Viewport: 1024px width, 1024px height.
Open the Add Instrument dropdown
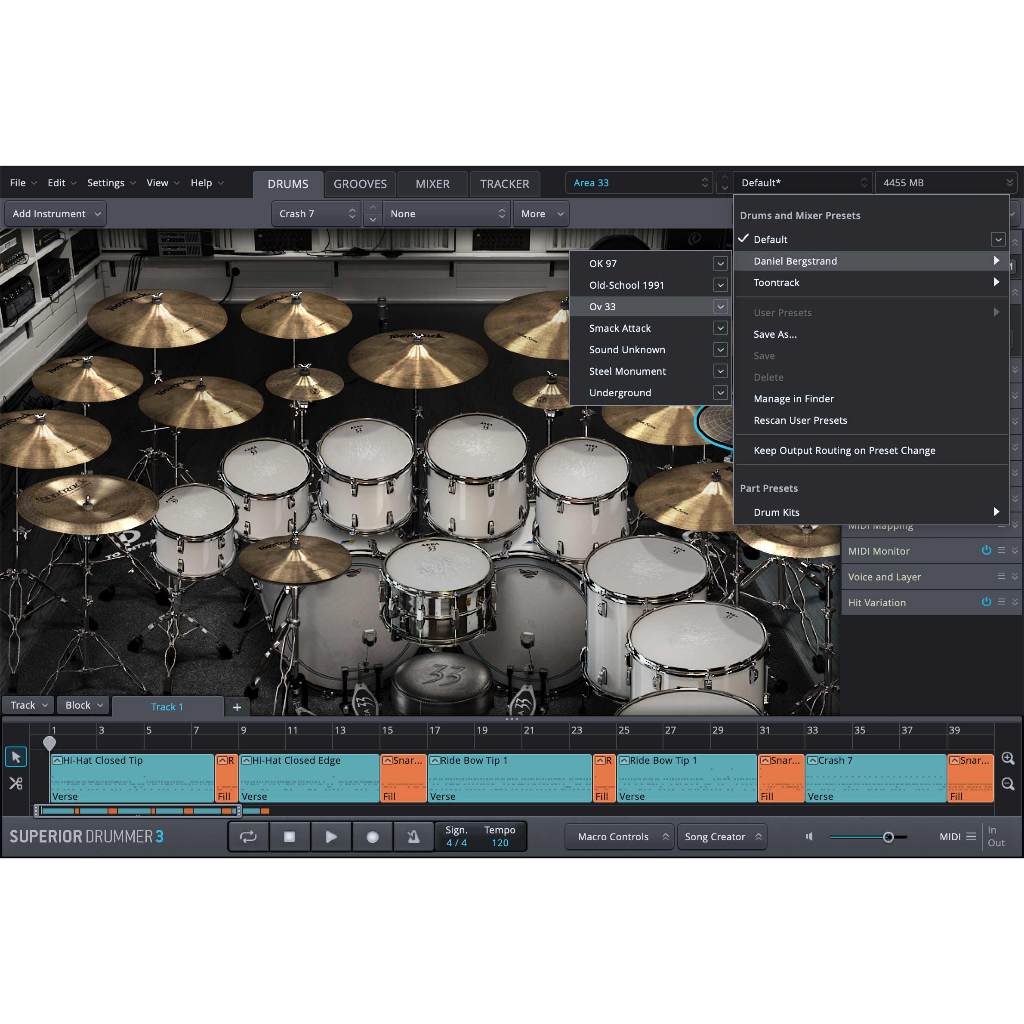[x=56, y=214]
